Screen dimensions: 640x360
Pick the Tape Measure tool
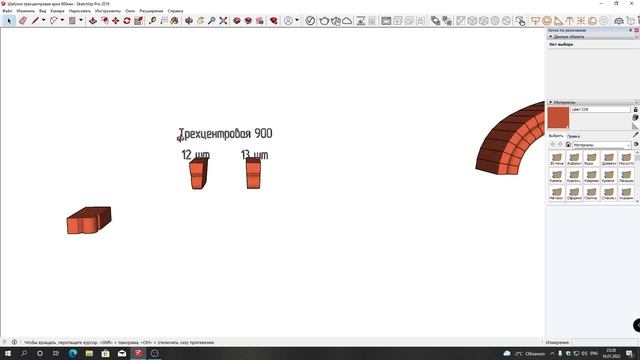click(152, 20)
